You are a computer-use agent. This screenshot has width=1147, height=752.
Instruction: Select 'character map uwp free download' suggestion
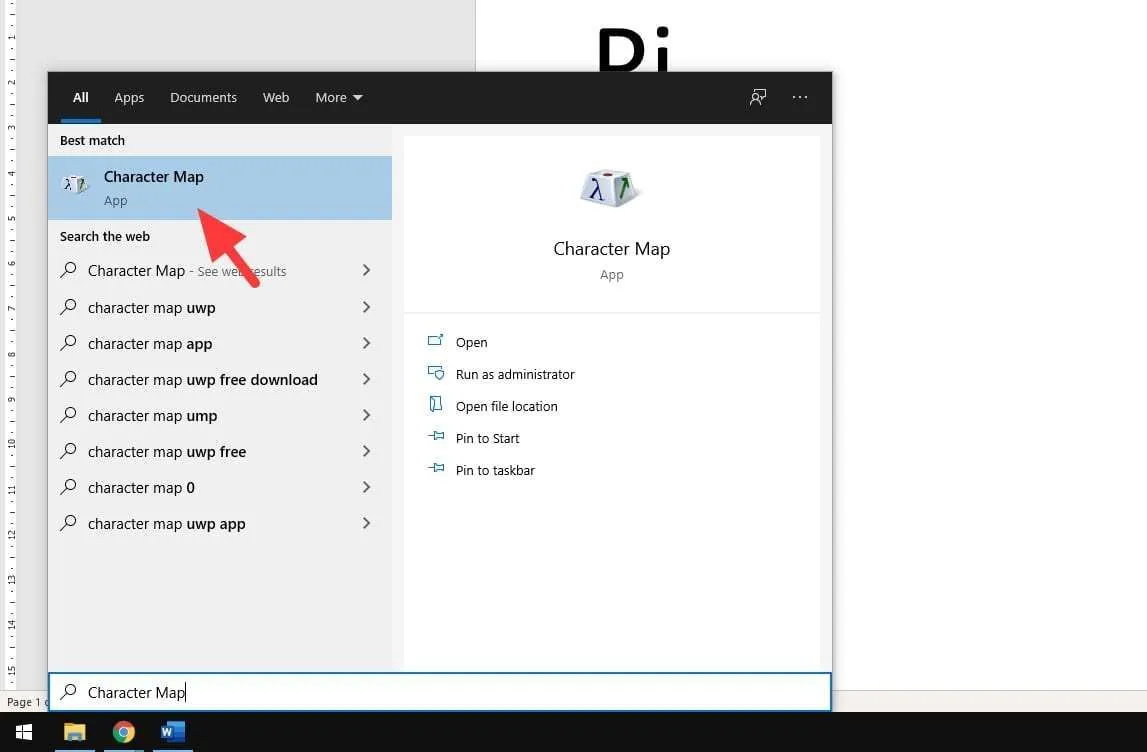[x=219, y=379]
